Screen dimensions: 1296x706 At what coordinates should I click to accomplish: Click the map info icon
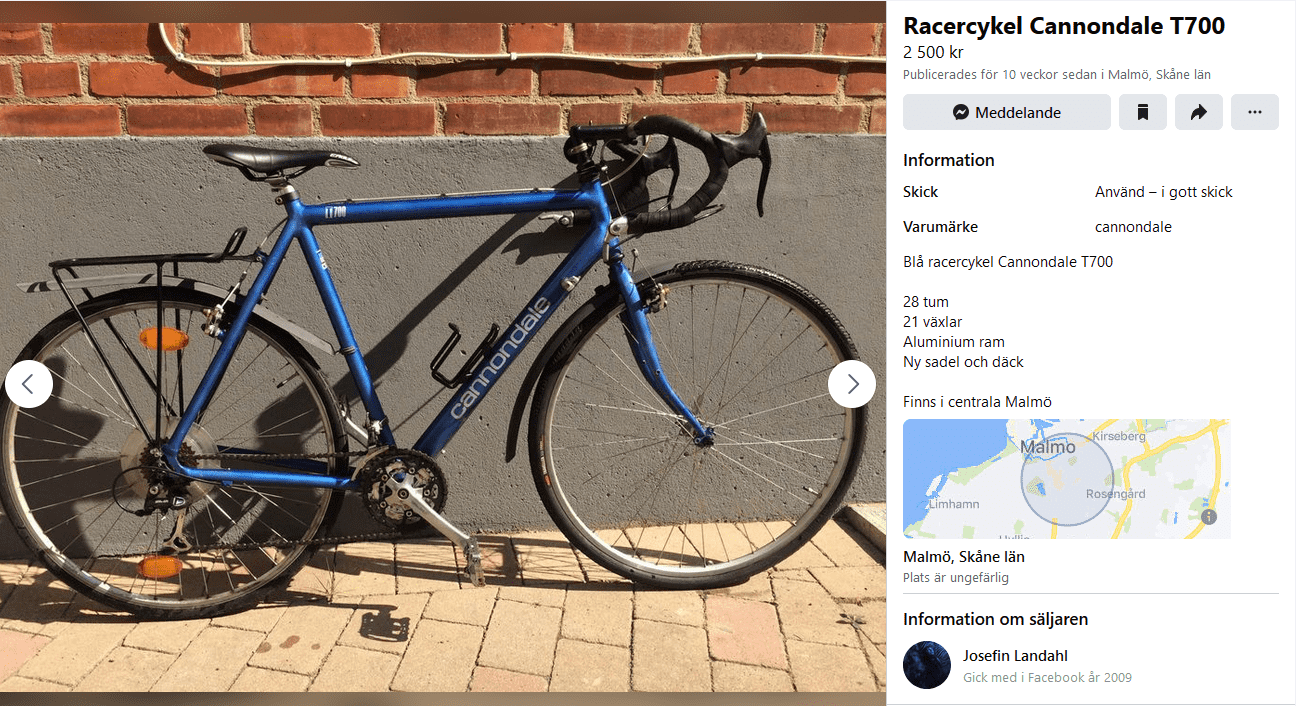tap(1209, 517)
